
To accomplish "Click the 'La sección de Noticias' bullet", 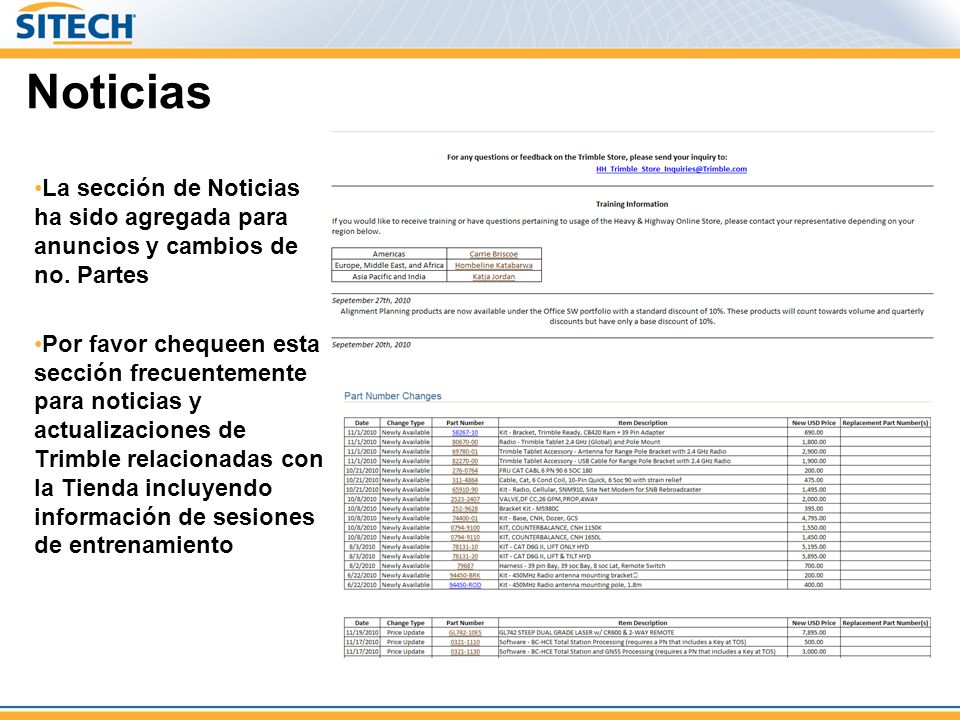I will coord(167,231).
